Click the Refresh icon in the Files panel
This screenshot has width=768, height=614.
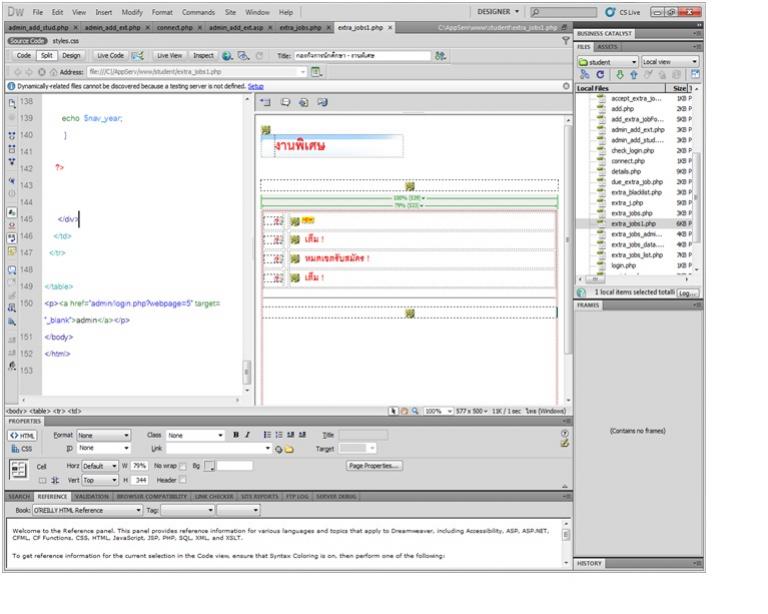[600, 74]
